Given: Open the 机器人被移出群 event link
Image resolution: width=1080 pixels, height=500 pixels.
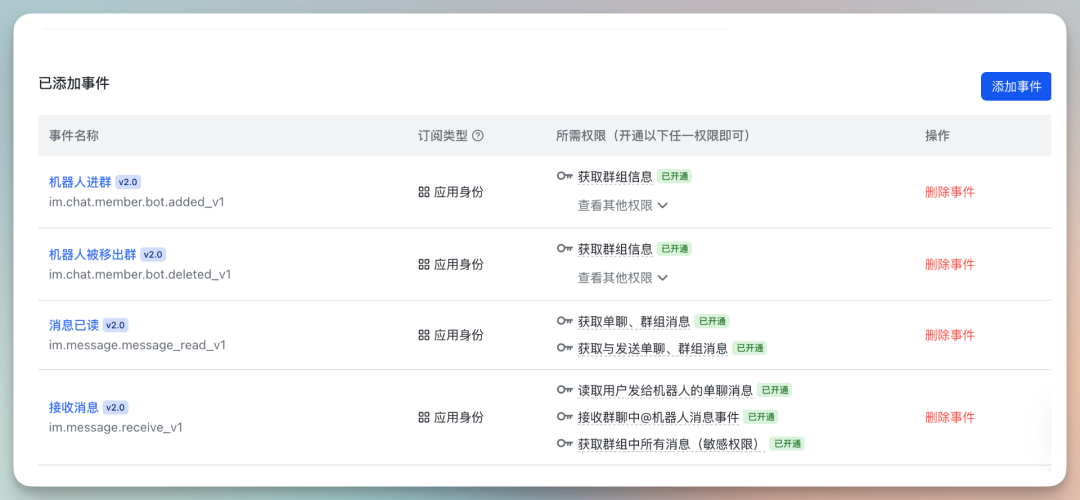Looking at the screenshot, I should pyautogui.click(x=93, y=255).
